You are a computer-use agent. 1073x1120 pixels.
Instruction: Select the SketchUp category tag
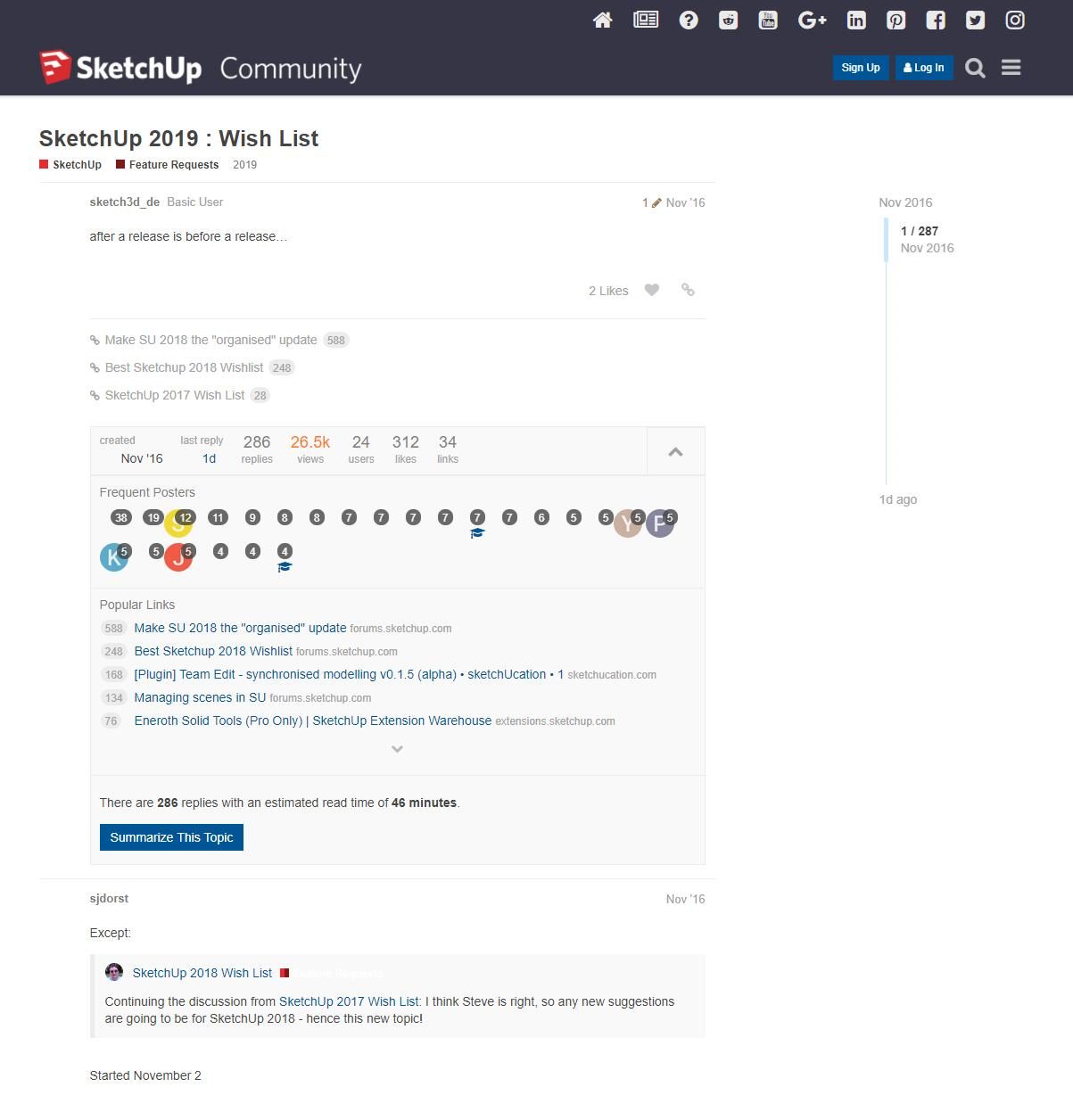point(77,165)
